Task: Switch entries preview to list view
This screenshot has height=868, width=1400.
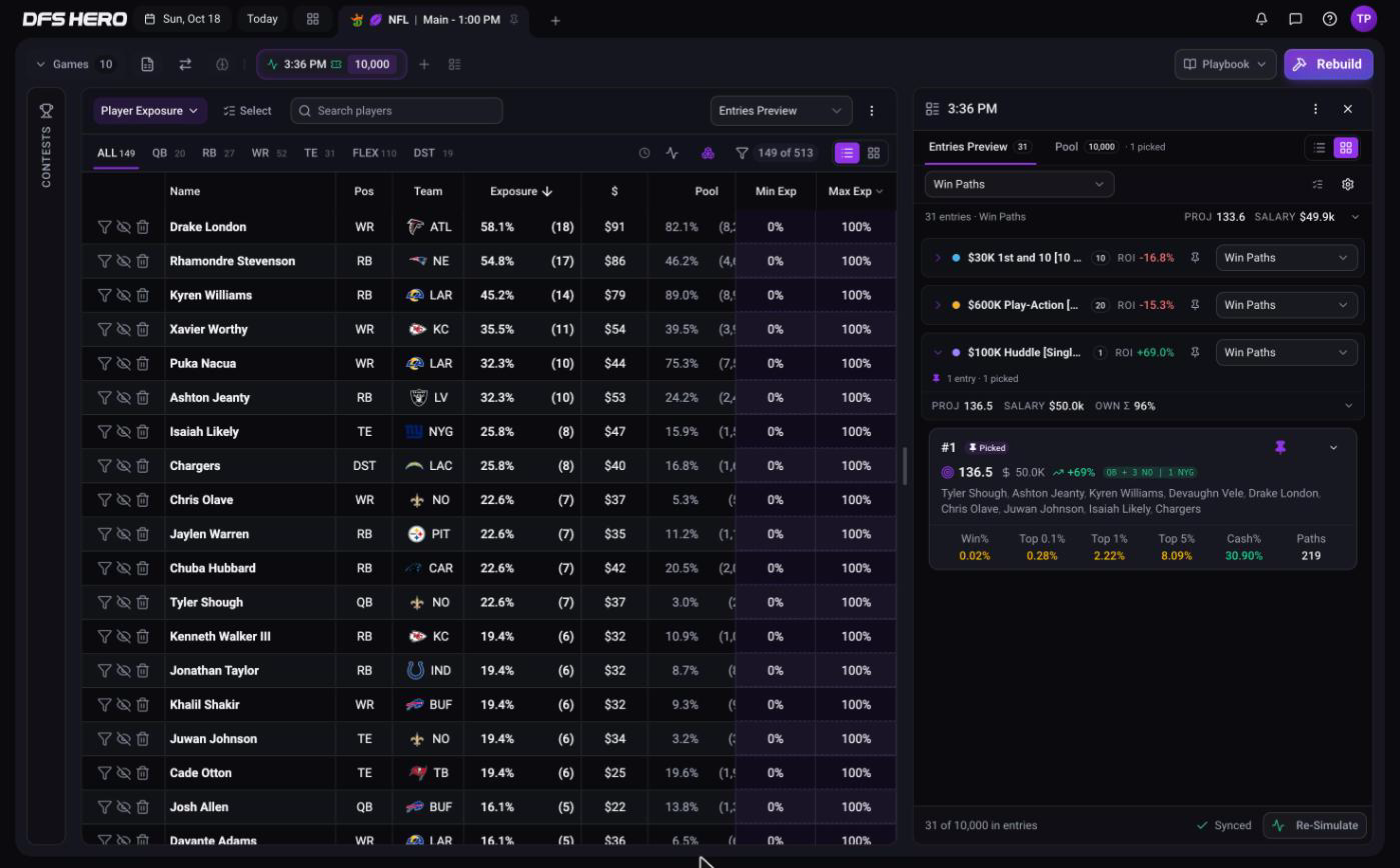Action: coord(1319,147)
